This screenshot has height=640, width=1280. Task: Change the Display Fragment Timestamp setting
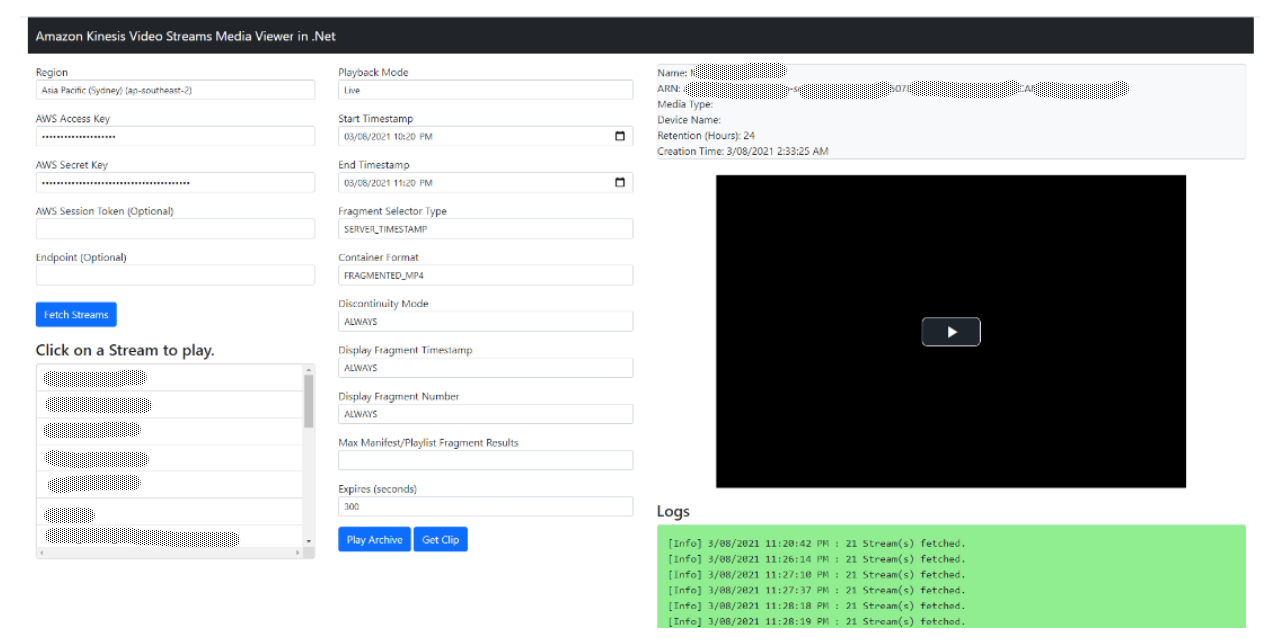point(485,367)
